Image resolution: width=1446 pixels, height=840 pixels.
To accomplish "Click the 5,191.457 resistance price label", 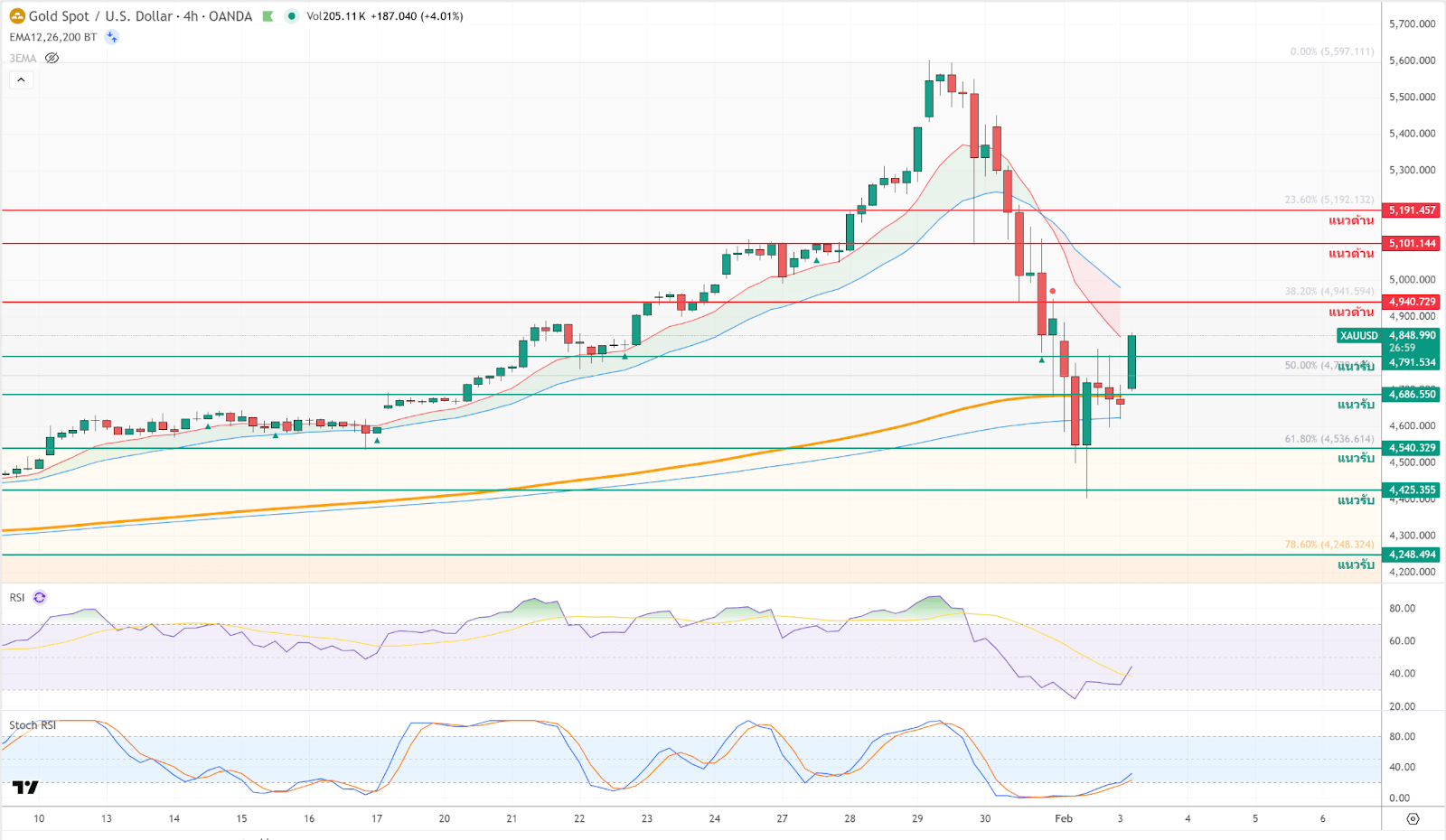I will (1412, 210).
